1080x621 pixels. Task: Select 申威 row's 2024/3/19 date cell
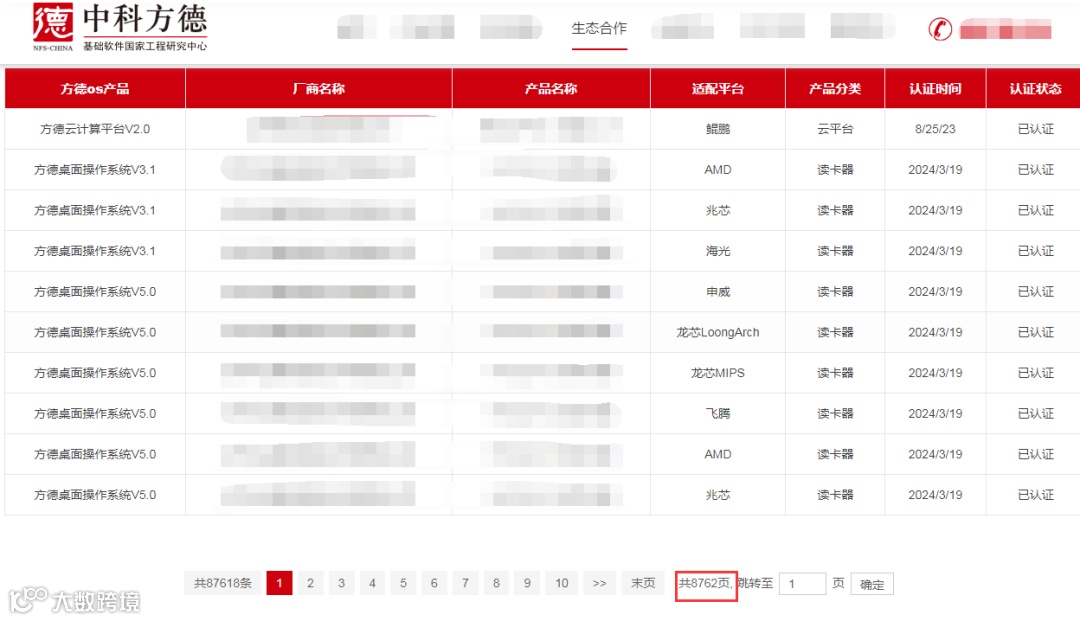pyautogui.click(x=935, y=291)
